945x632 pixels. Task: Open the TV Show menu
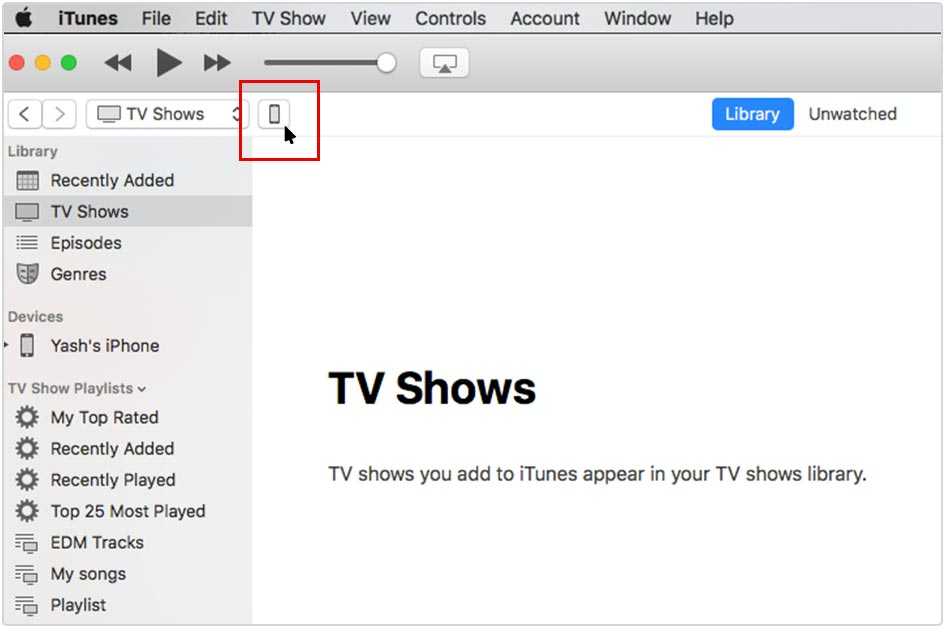point(289,18)
